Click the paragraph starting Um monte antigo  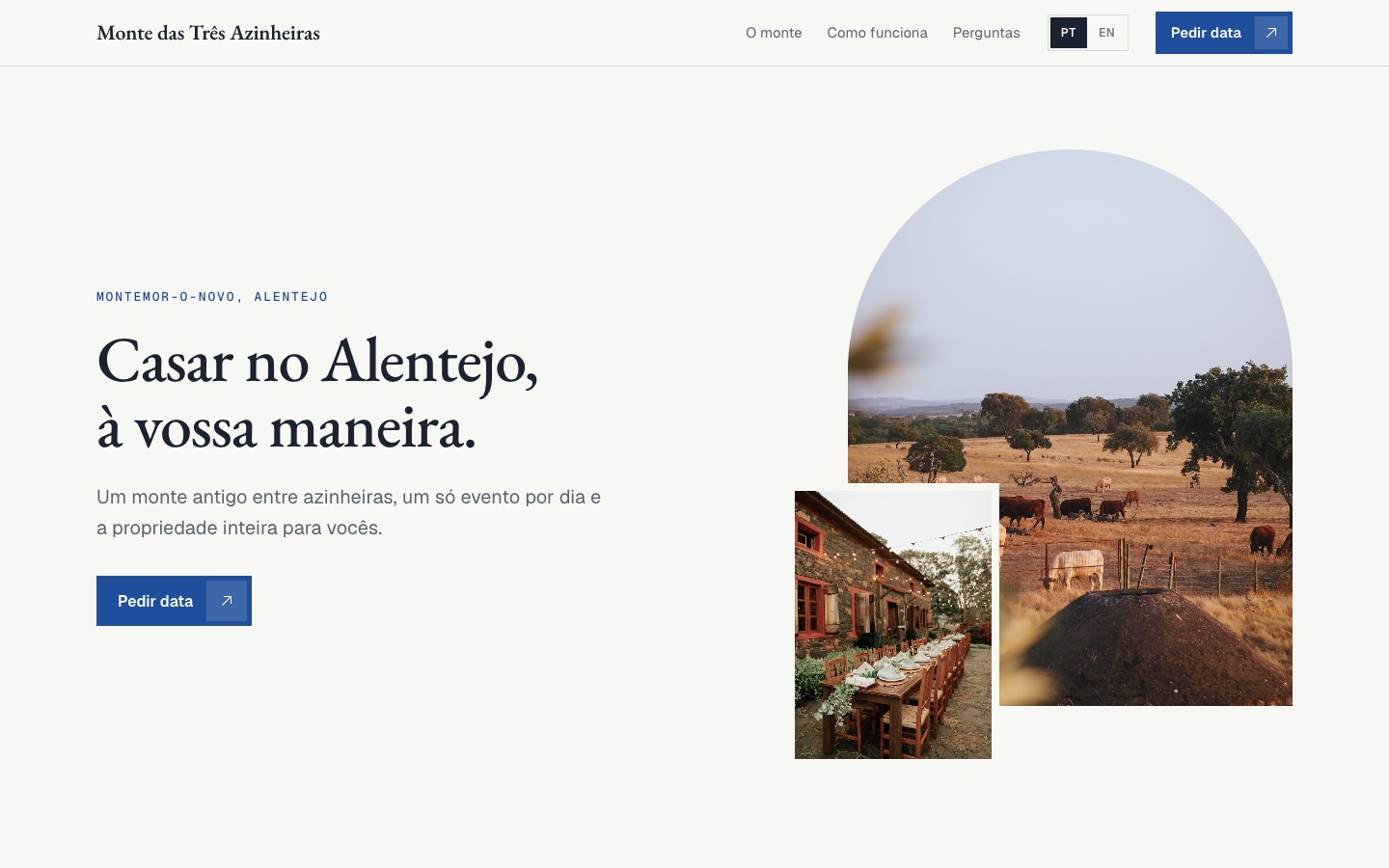(x=349, y=512)
